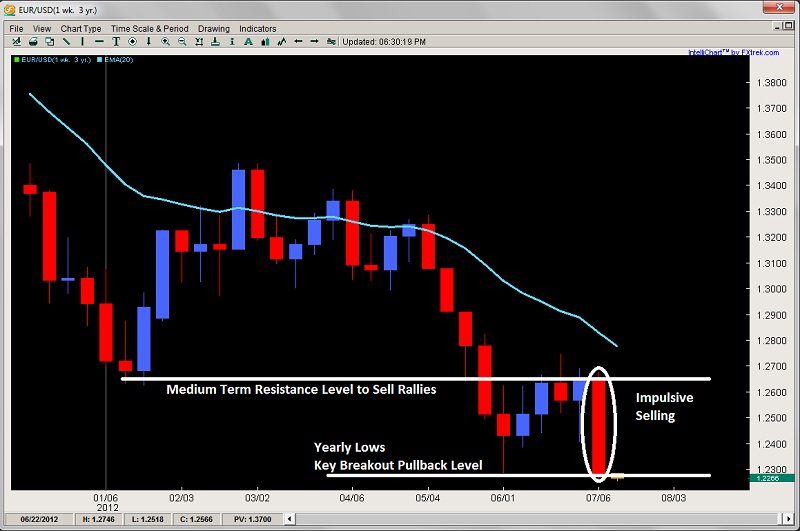The height and width of the screenshot is (531, 800).
Task: Click the 1.3000 price axis label
Action: pos(771,289)
